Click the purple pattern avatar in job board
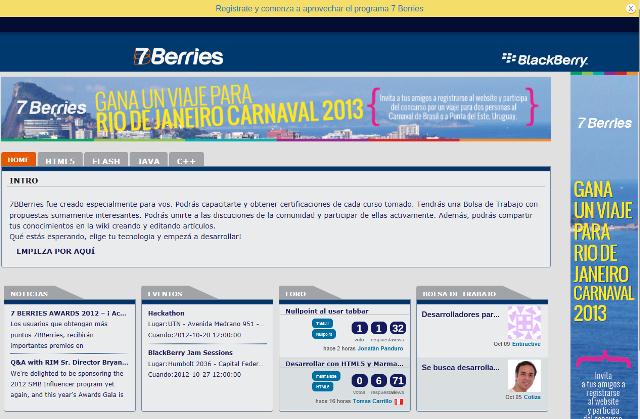Viewport: 640px width, 419px height. (x=524, y=323)
